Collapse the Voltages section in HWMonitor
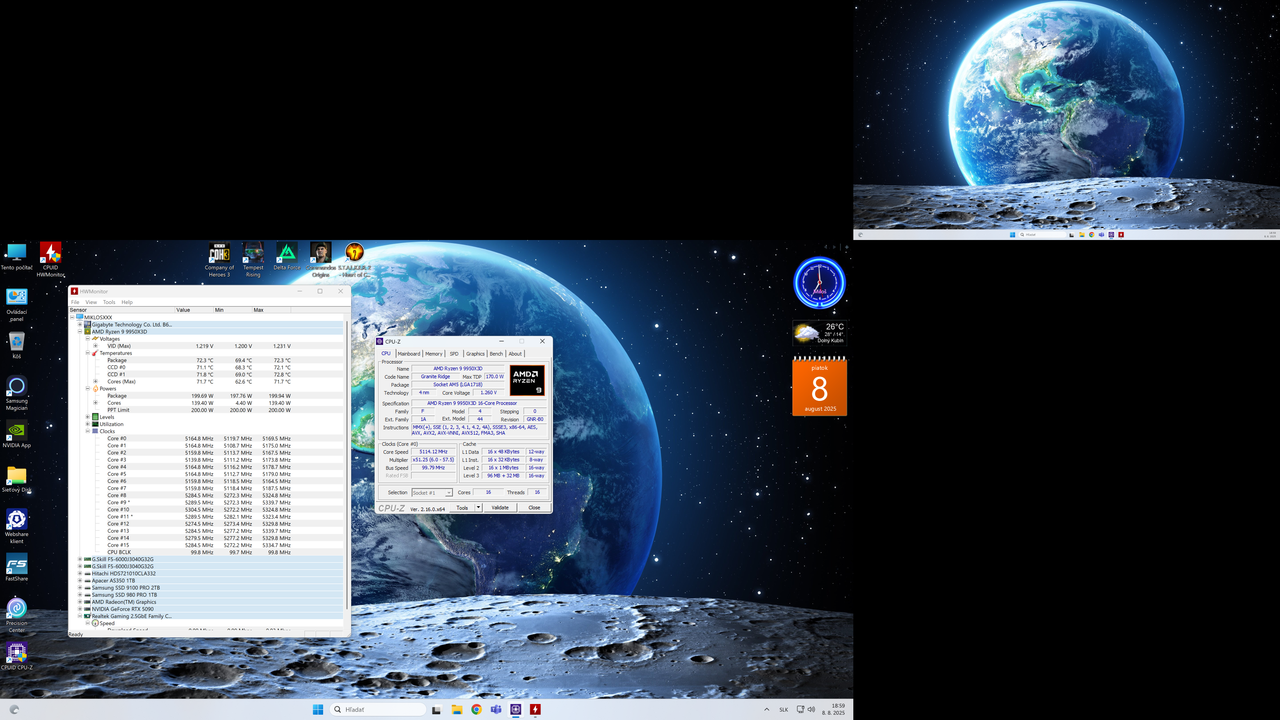This screenshot has width=1280, height=720. [x=88, y=338]
